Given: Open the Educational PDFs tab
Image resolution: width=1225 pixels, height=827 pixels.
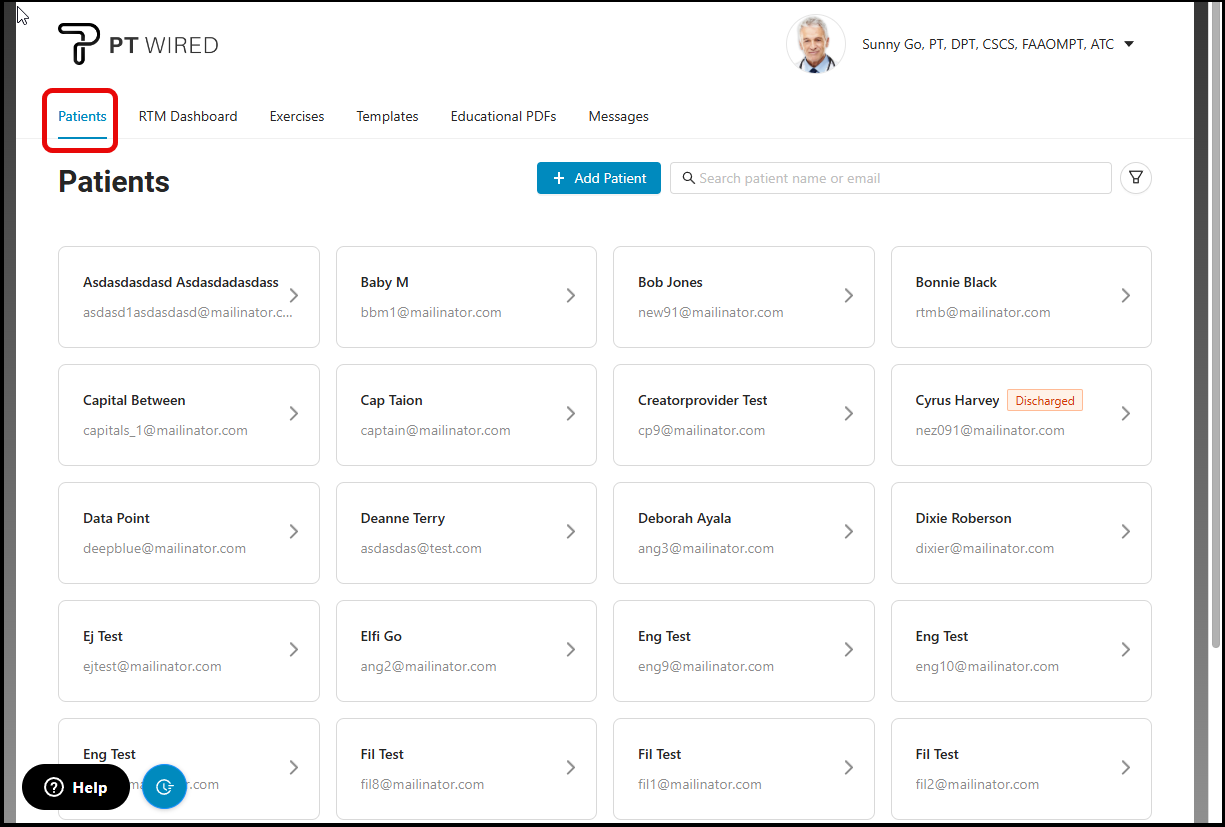Looking at the screenshot, I should [503, 117].
